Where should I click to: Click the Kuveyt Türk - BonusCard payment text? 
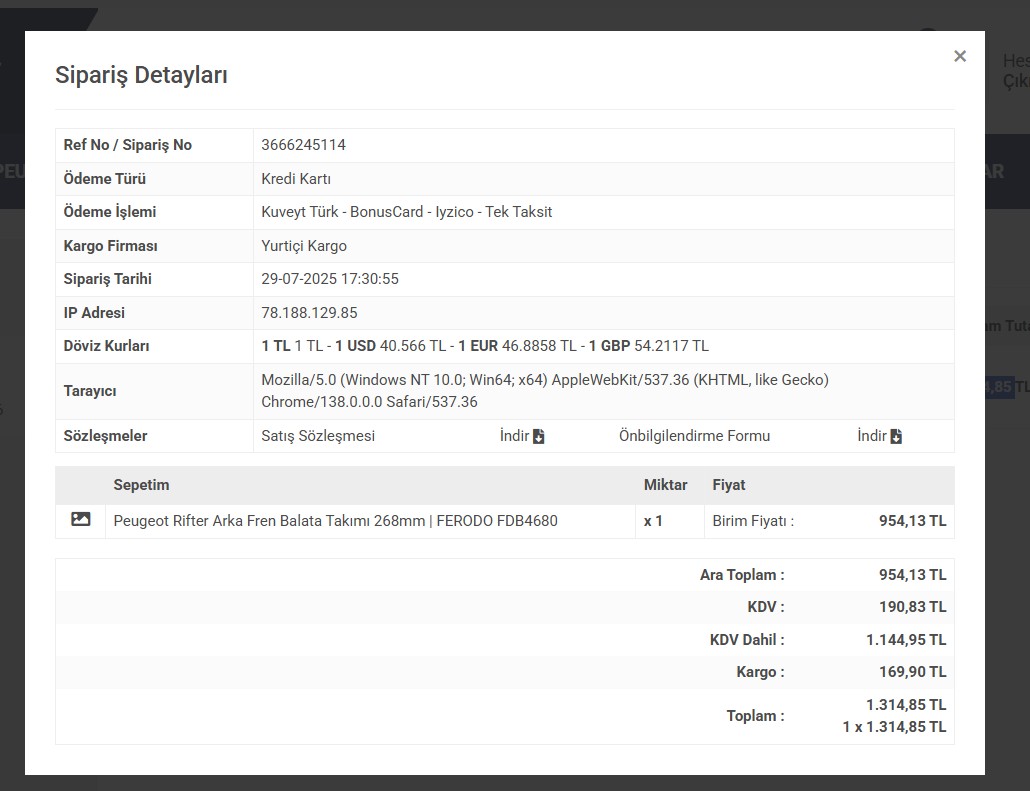coord(407,212)
